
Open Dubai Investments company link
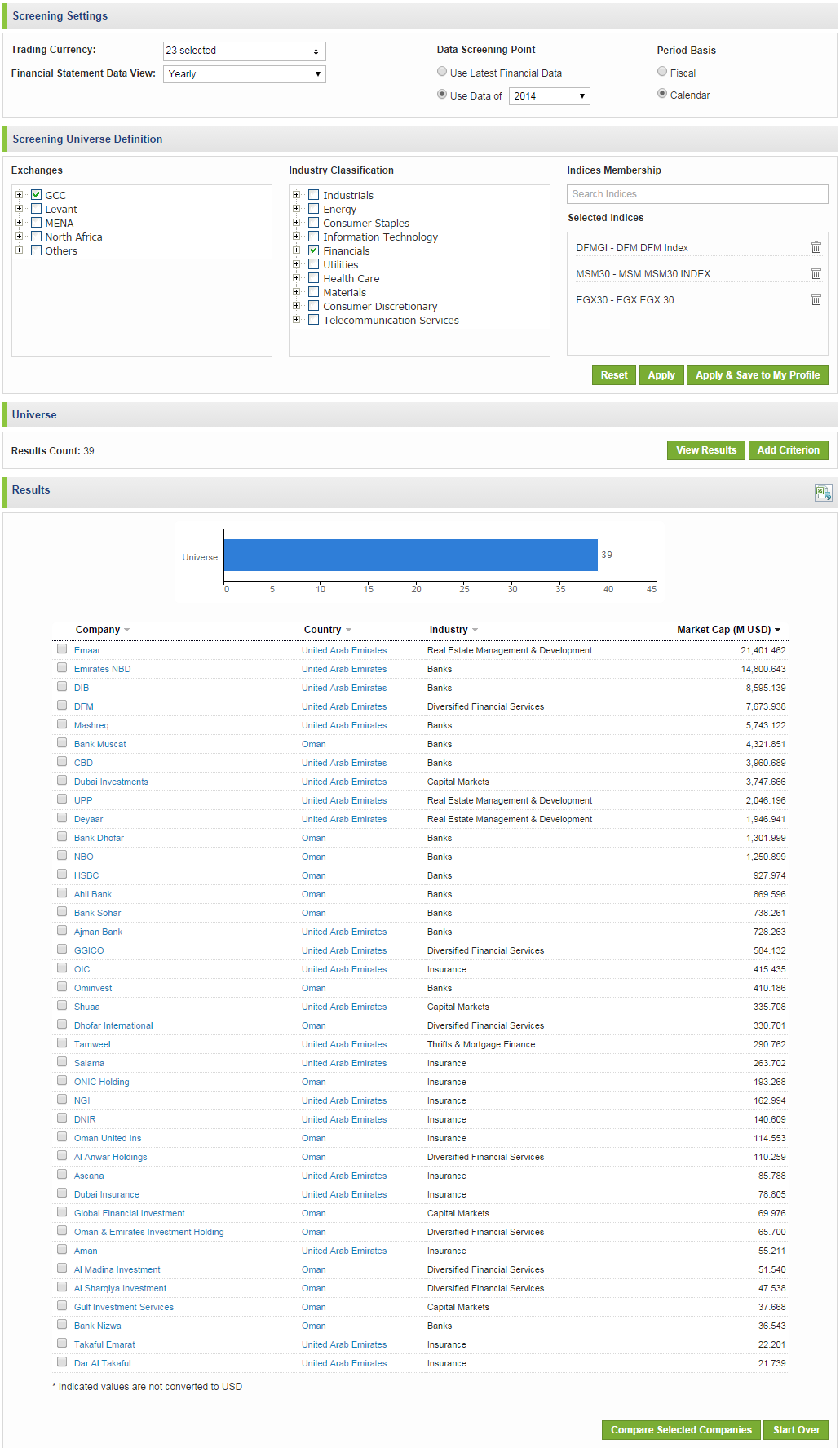[x=111, y=782]
